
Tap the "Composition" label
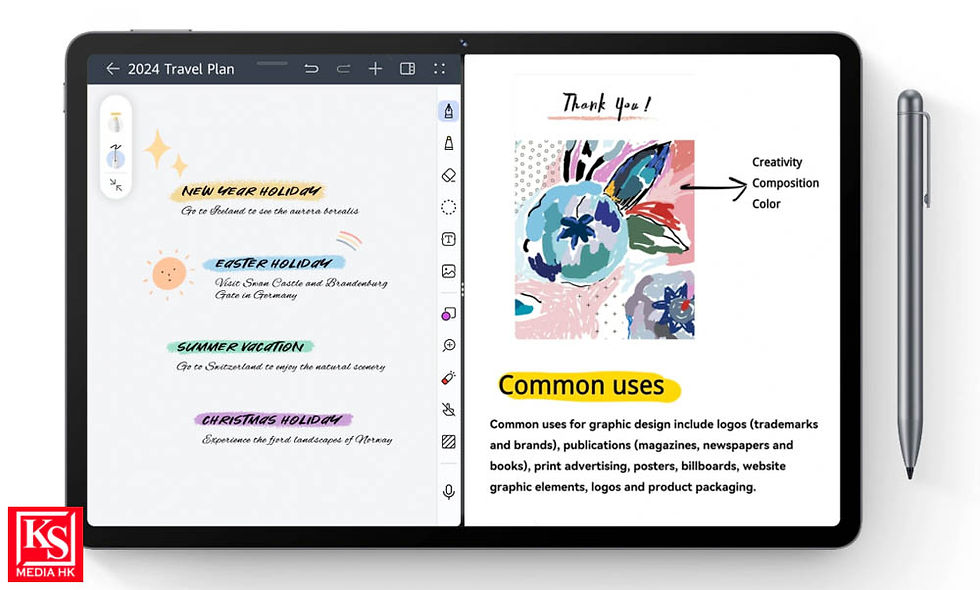pos(785,183)
